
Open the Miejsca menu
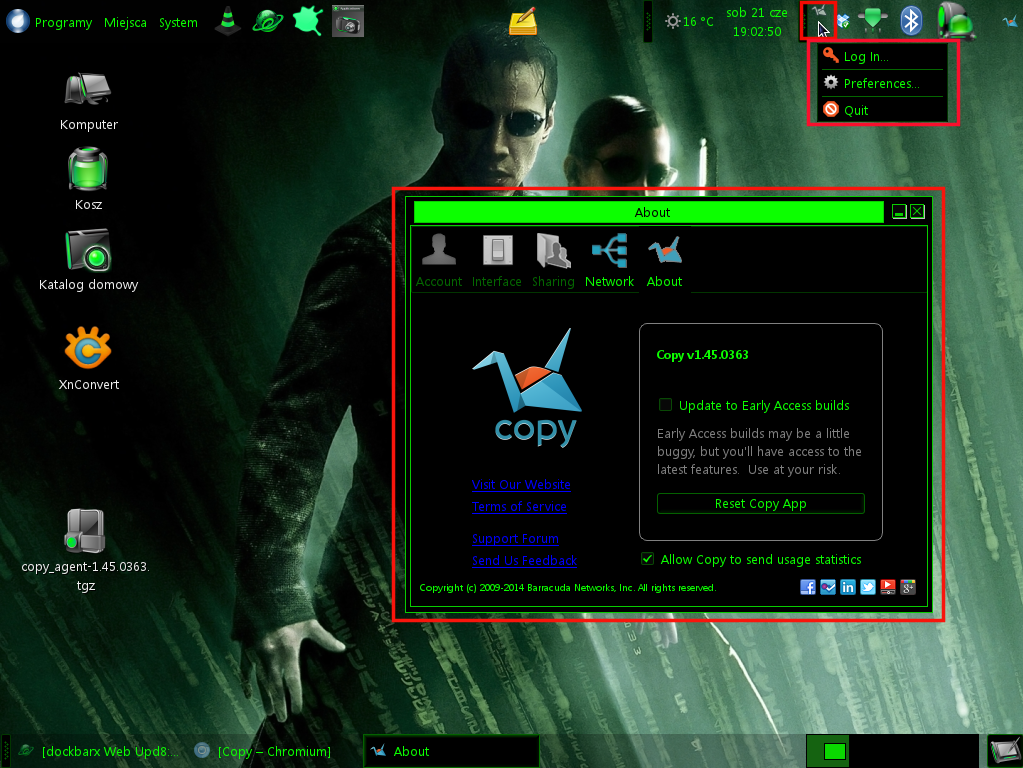click(125, 22)
